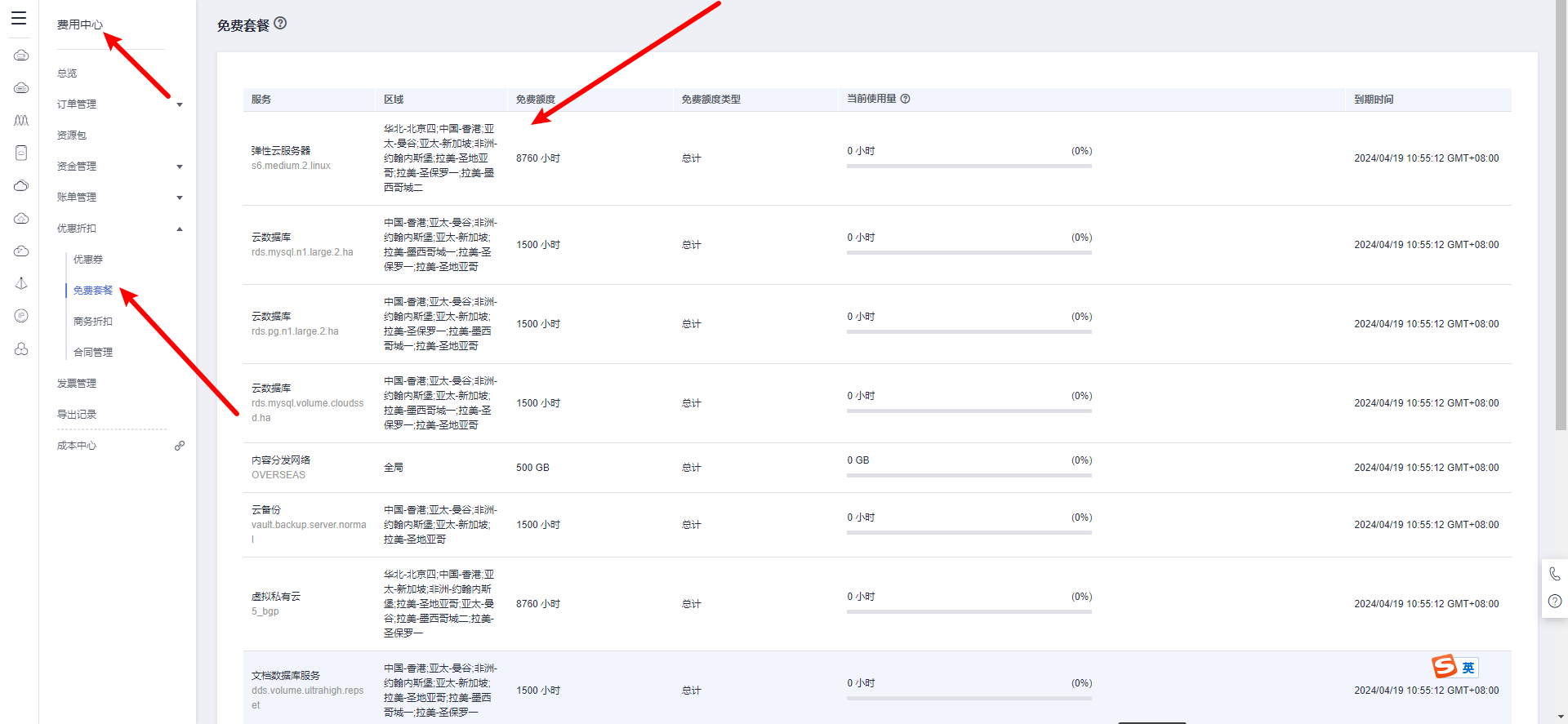Open 导出记录 in the sidebar

click(77, 415)
